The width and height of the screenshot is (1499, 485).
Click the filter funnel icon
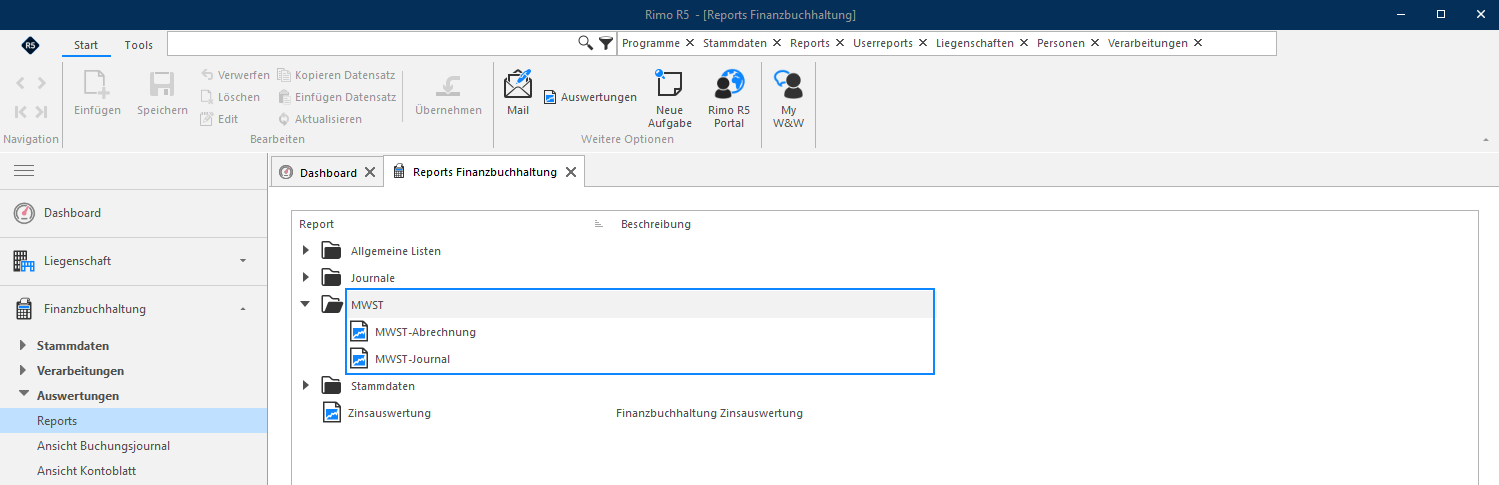[x=606, y=43]
